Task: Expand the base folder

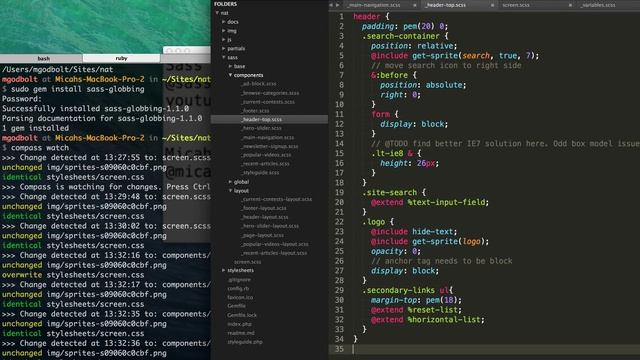Action: coord(231,66)
